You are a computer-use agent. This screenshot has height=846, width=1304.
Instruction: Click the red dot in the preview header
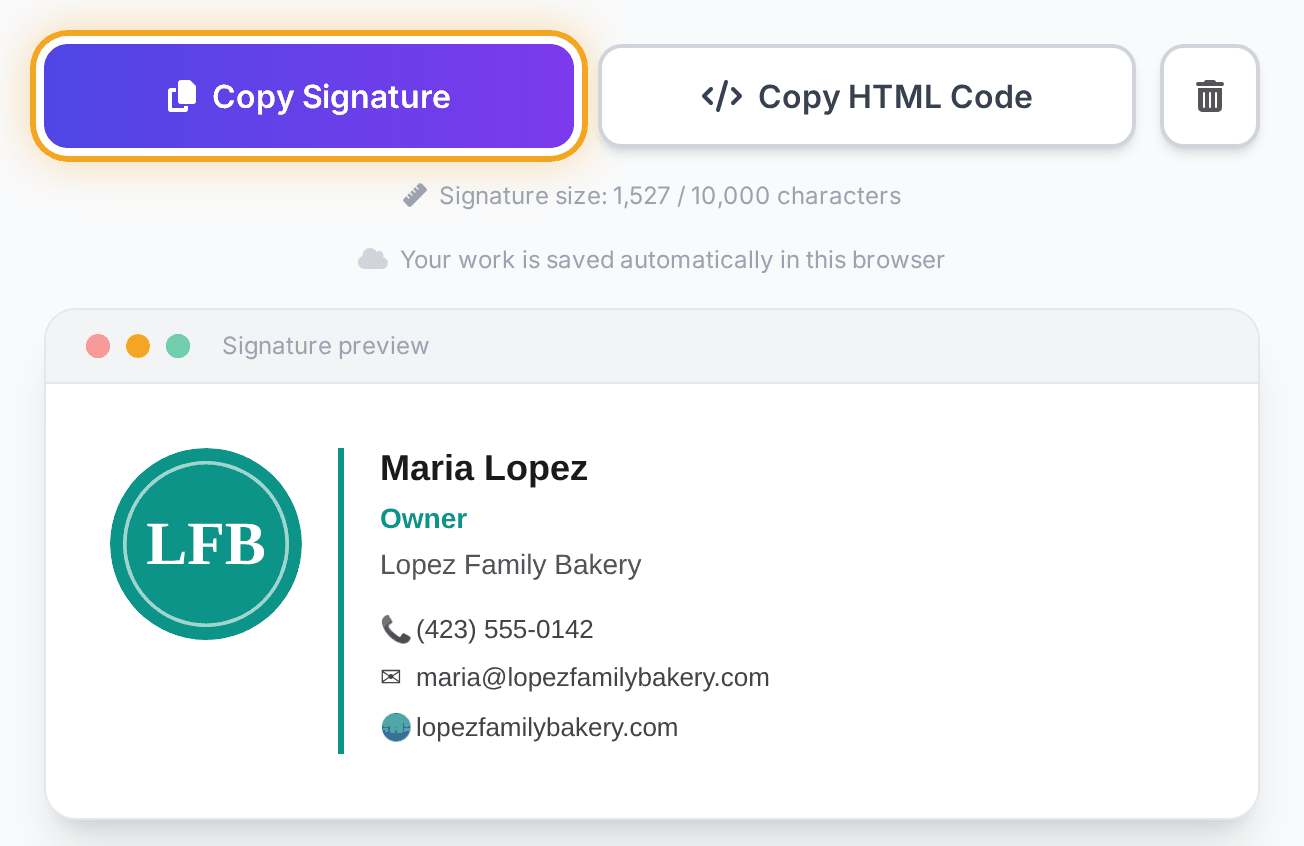[98, 346]
